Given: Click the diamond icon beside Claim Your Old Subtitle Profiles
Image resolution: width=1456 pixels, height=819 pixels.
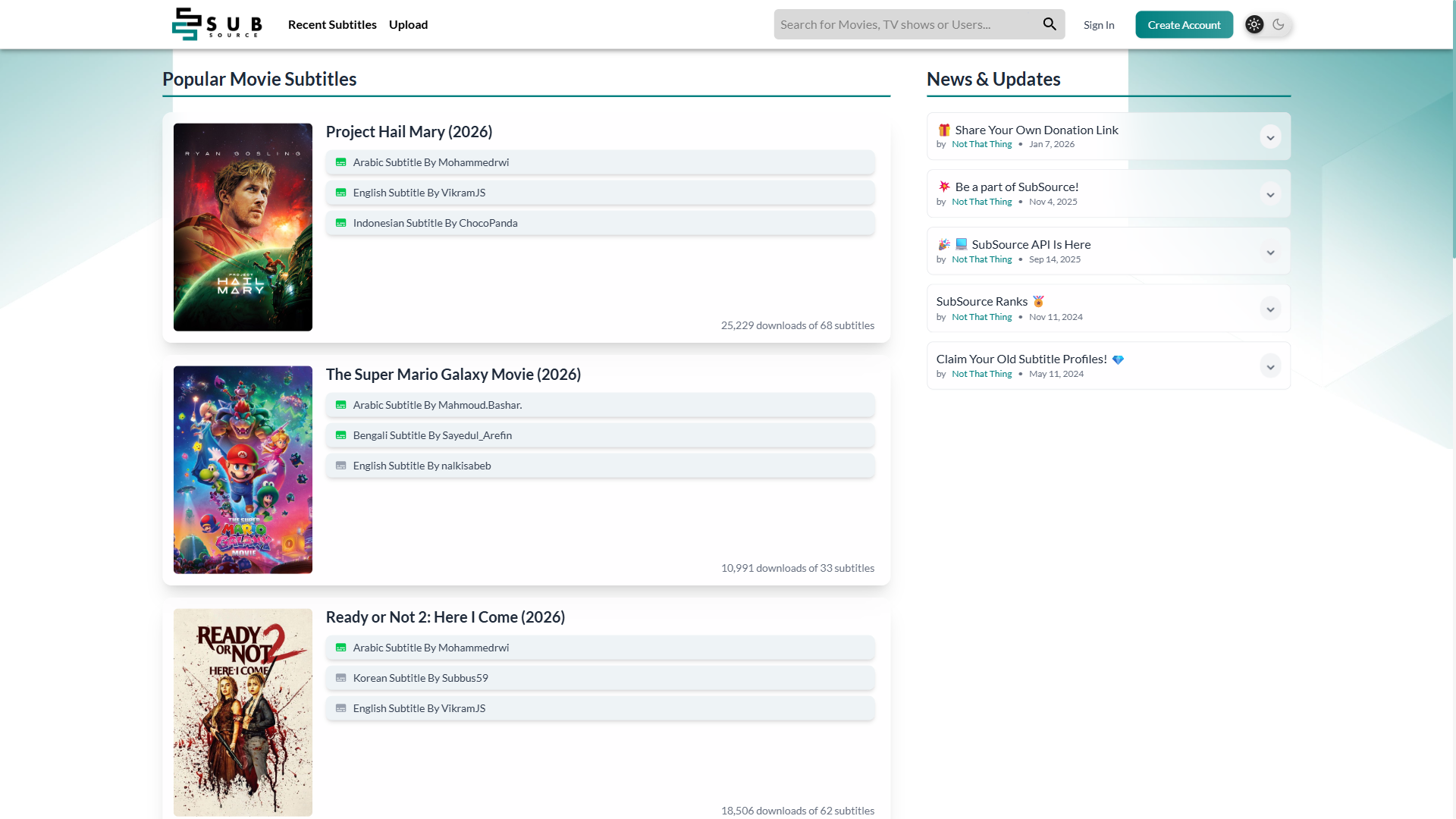Looking at the screenshot, I should [1118, 359].
